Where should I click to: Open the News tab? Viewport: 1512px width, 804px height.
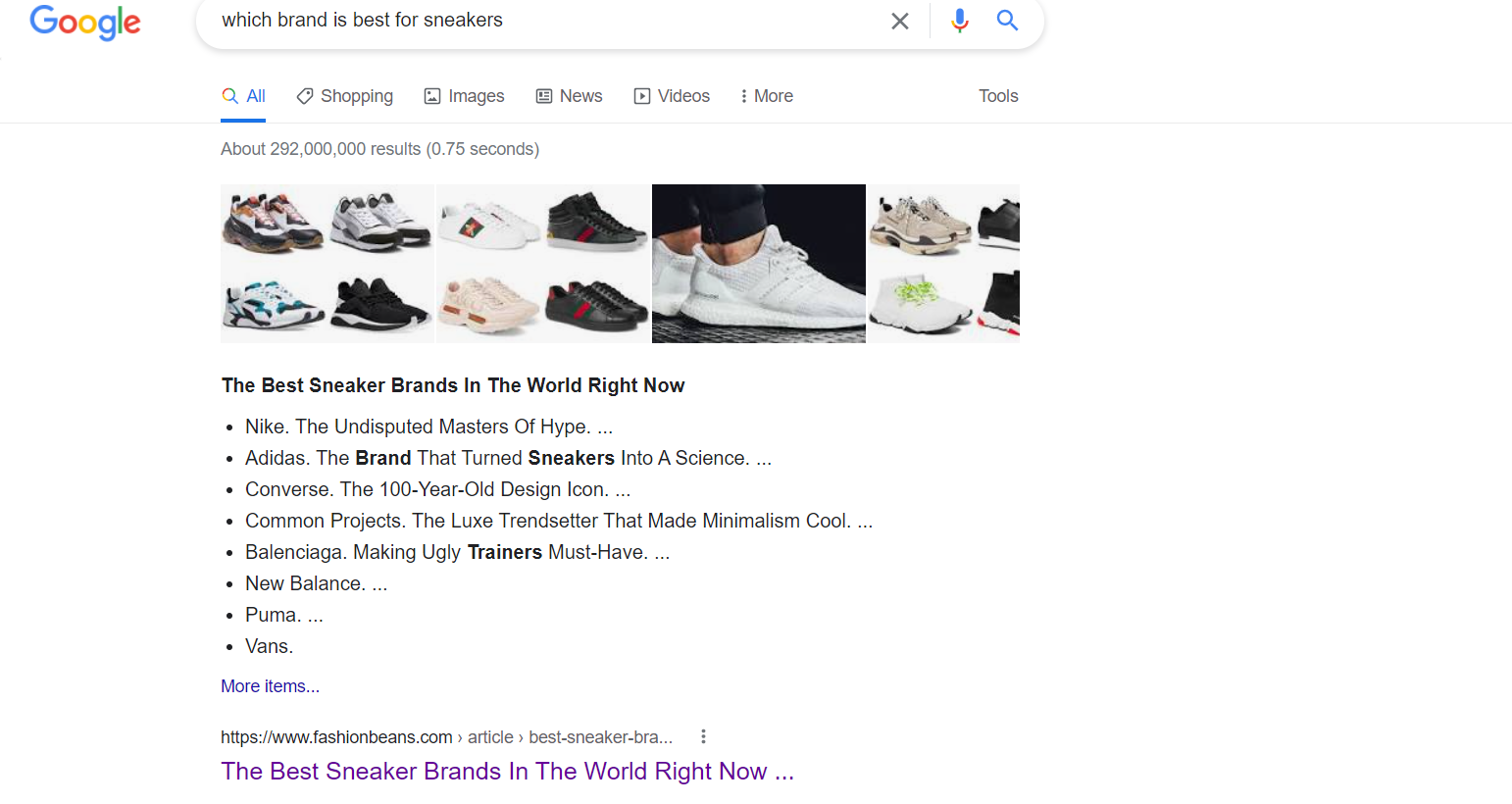tap(569, 96)
